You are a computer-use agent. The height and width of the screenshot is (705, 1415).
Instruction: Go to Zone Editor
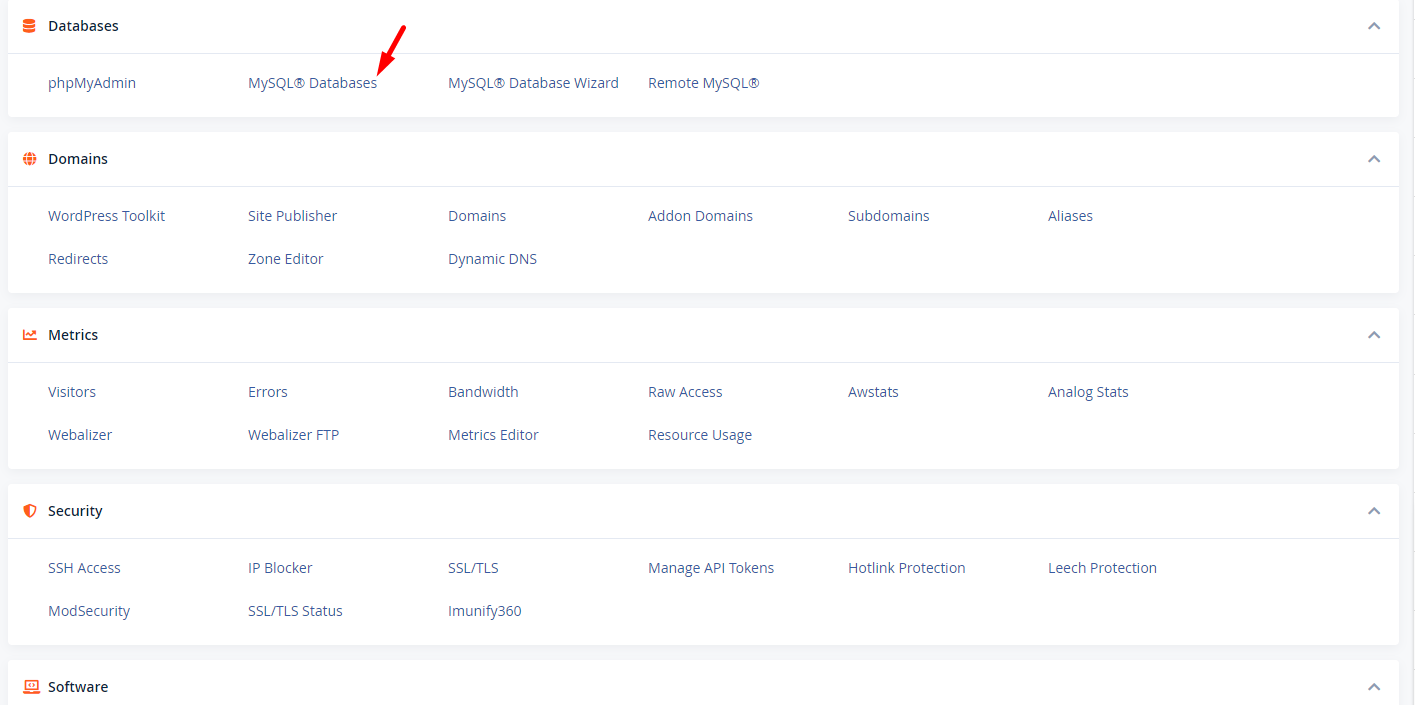pyautogui.click(x=285, y=259)
